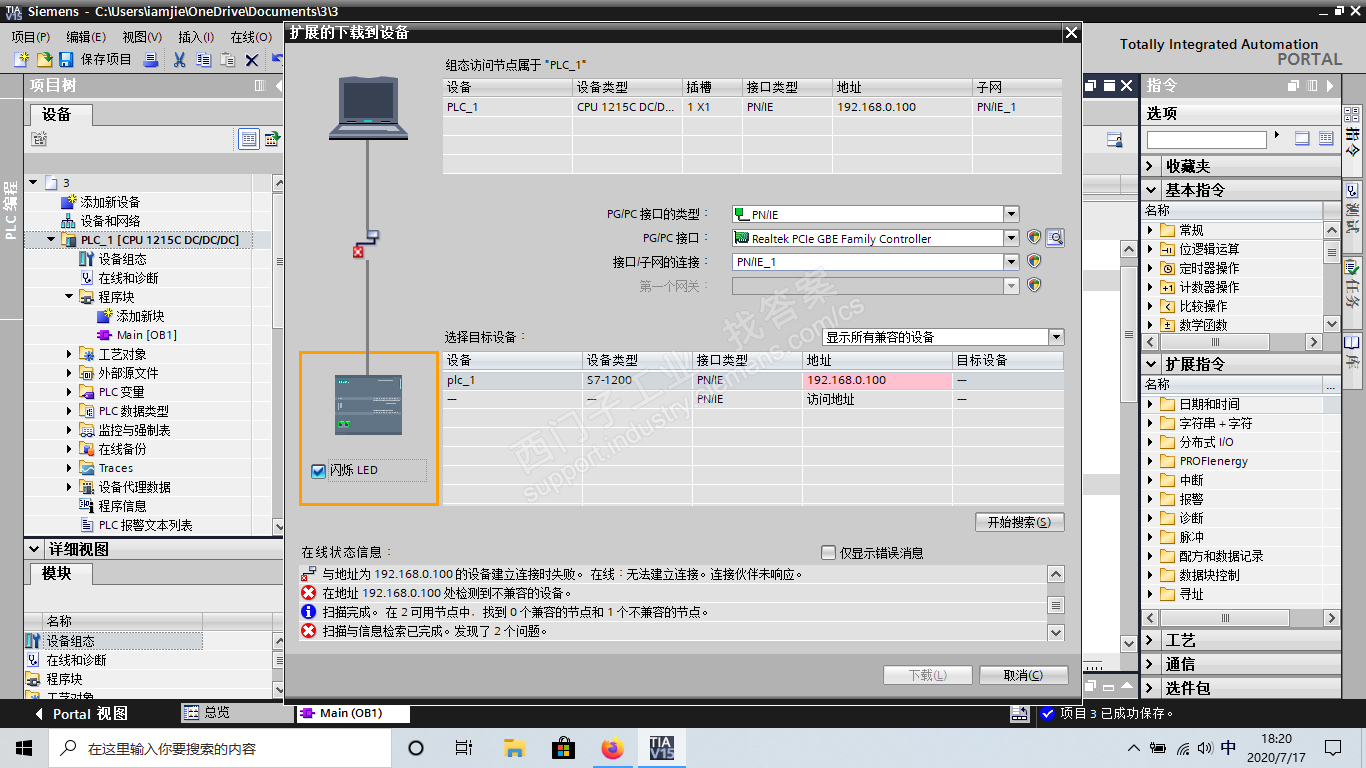Open the 显示所有兼容的设备 dropdown

1056,337
